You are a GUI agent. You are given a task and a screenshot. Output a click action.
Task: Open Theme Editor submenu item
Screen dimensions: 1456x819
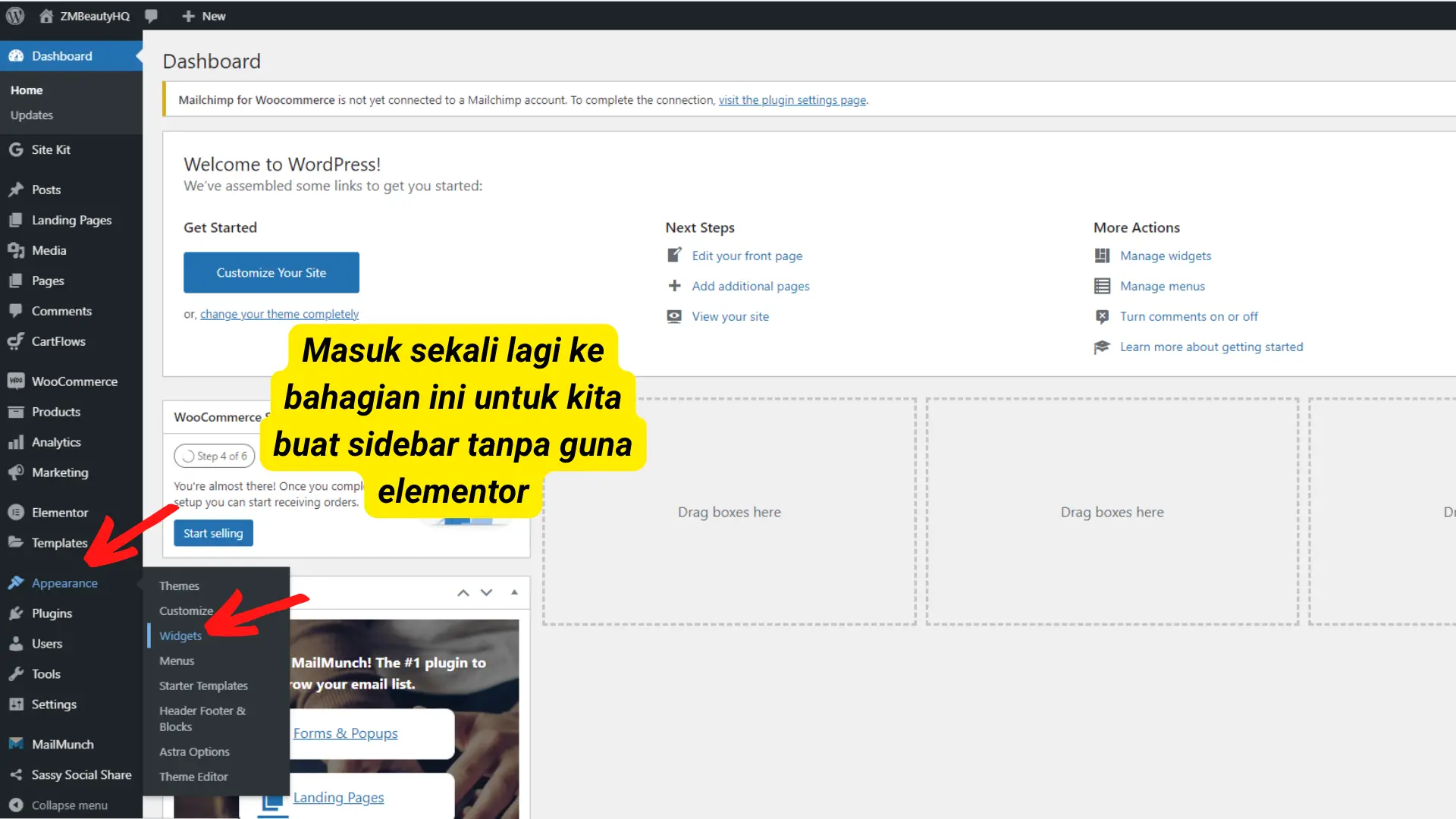click(193, 777)
